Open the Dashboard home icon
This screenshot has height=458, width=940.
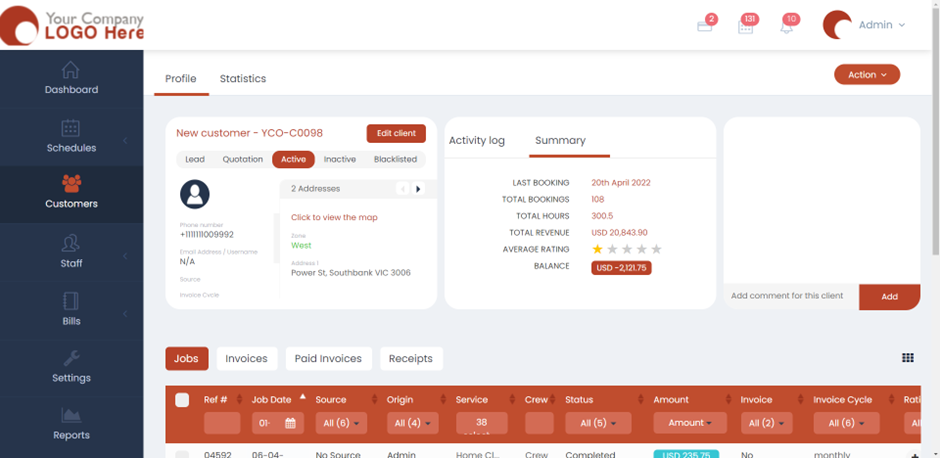[70, 70]
